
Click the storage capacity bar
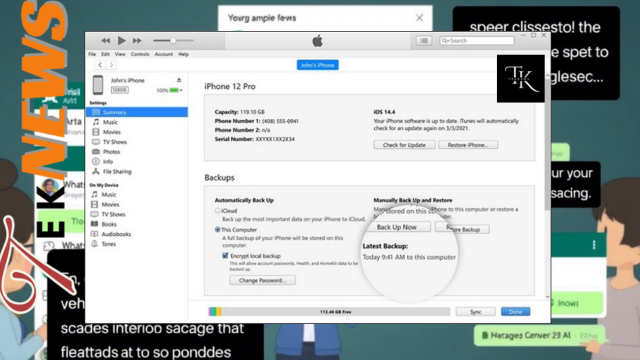[329, 311]
